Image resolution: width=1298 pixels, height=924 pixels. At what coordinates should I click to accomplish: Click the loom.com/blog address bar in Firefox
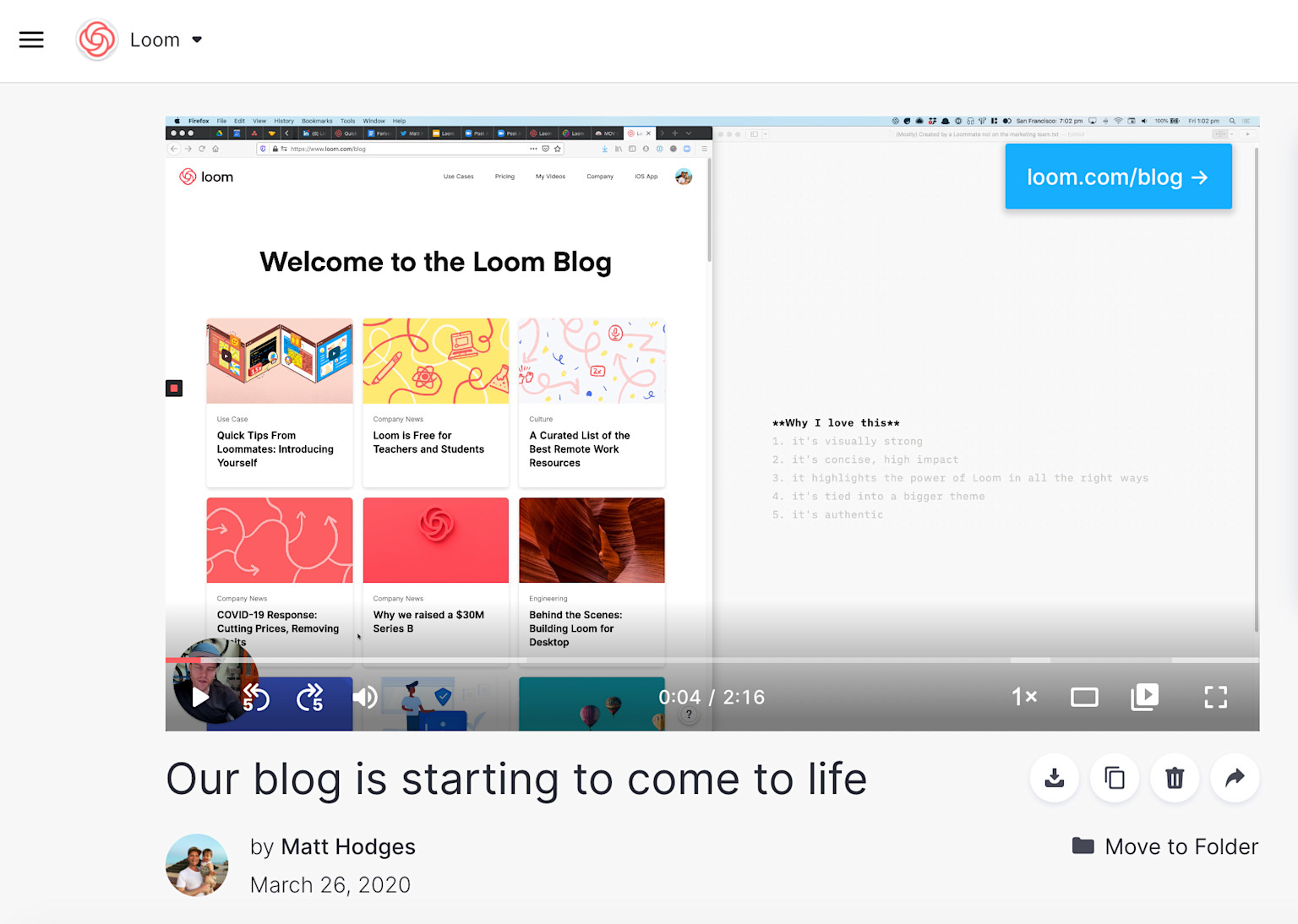410,149
